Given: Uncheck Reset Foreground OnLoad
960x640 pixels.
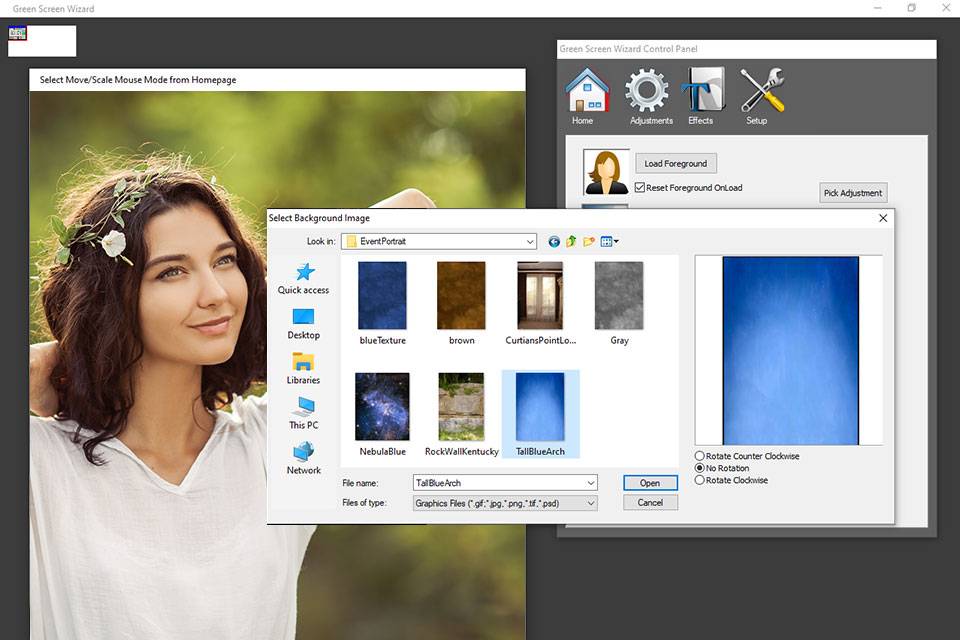Looking at the screenshot, I should pyautogui.click(x=640, y=187).
